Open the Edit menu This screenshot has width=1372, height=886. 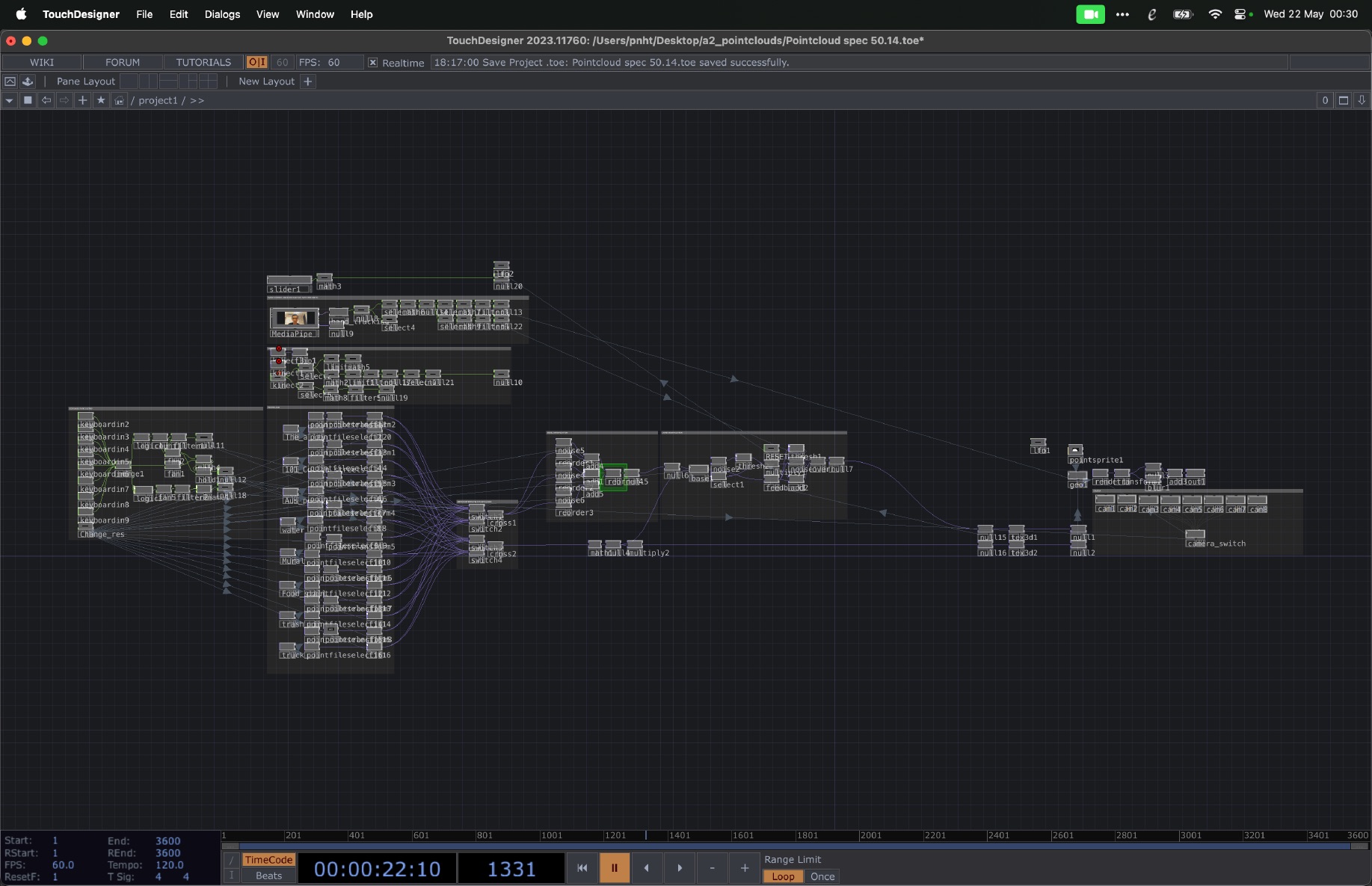pos(179,14)
